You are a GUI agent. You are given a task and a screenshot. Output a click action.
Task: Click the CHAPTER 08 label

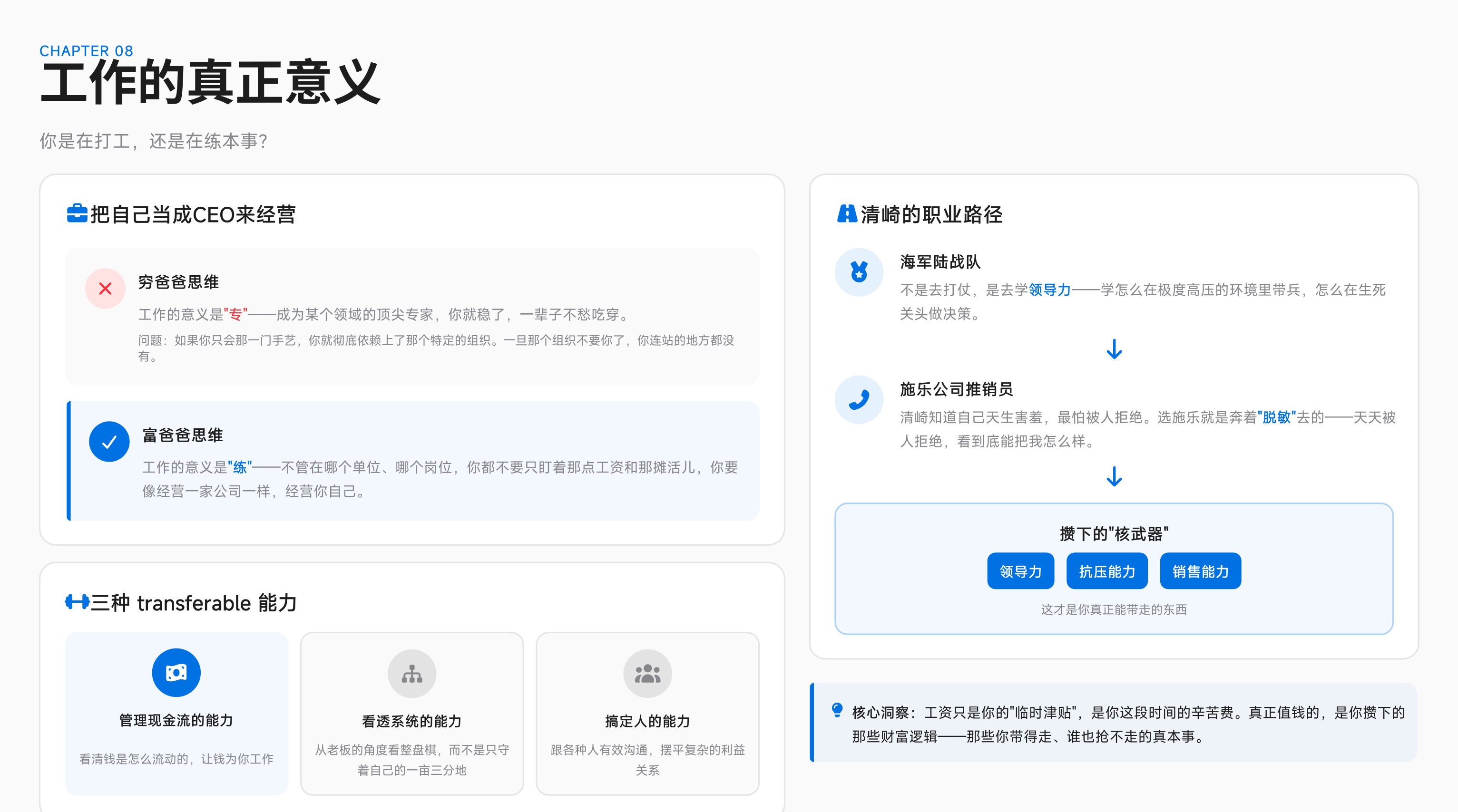(x=86, y=51)
